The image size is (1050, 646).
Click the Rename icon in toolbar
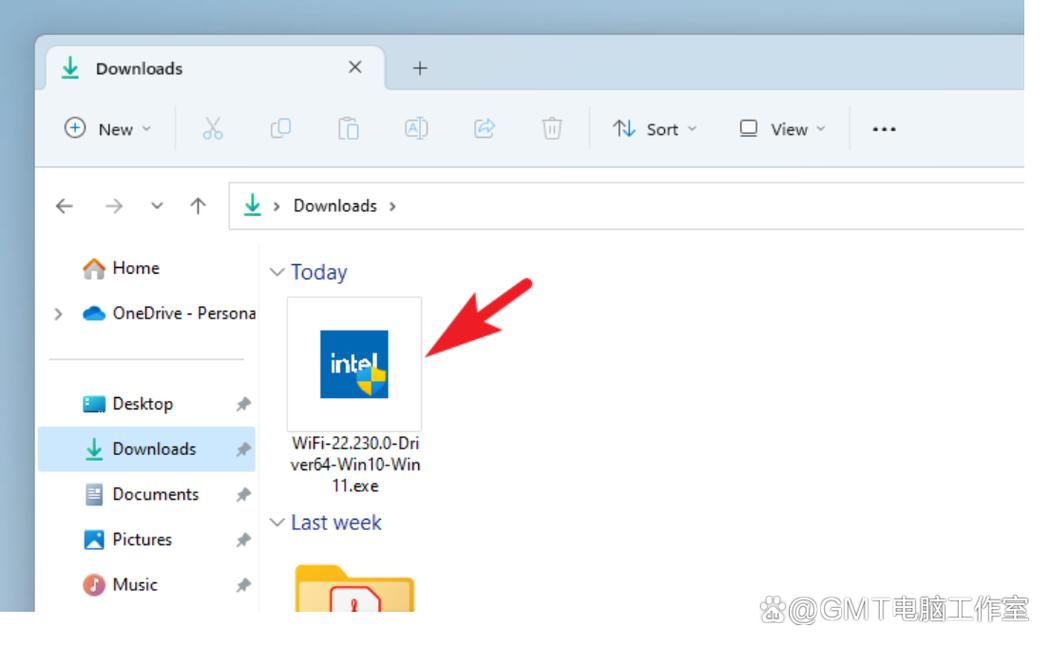pos(416,129)
